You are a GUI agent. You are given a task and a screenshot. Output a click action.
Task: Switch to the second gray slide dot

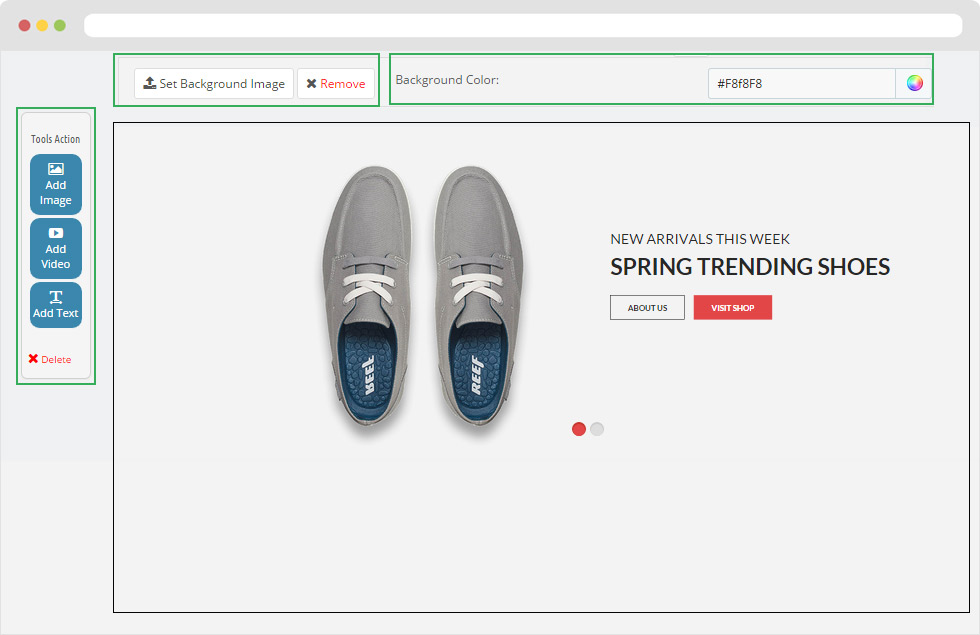[x=597, y=429]
